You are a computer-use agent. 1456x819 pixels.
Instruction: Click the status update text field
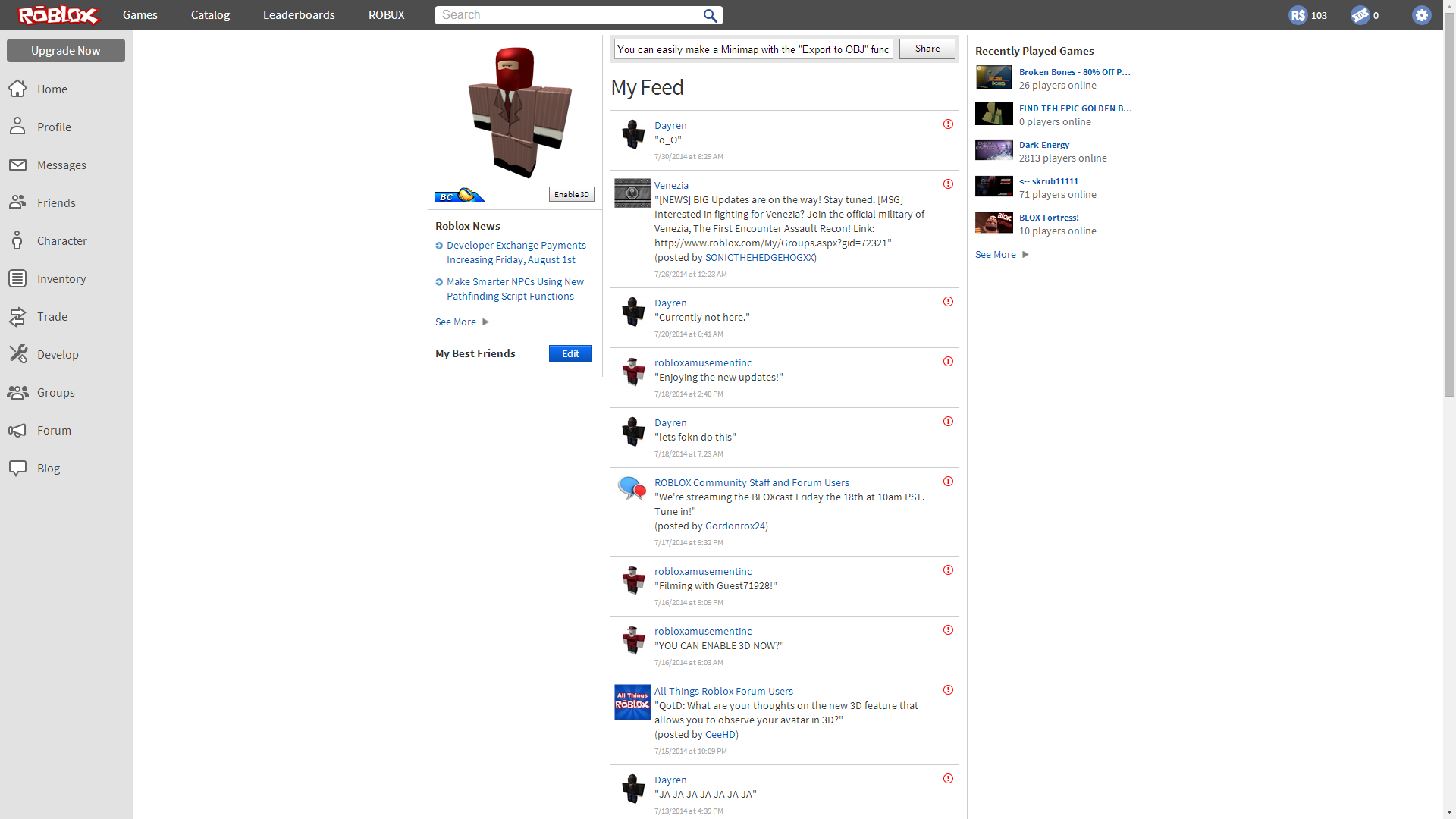click(x=753, y=49)
